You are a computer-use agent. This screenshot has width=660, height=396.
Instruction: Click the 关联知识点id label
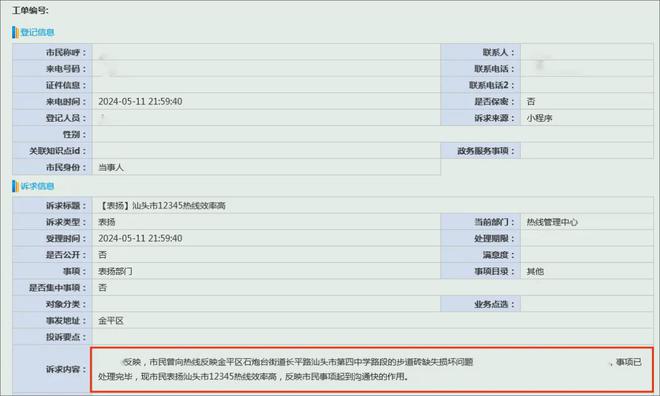(57, 151)
